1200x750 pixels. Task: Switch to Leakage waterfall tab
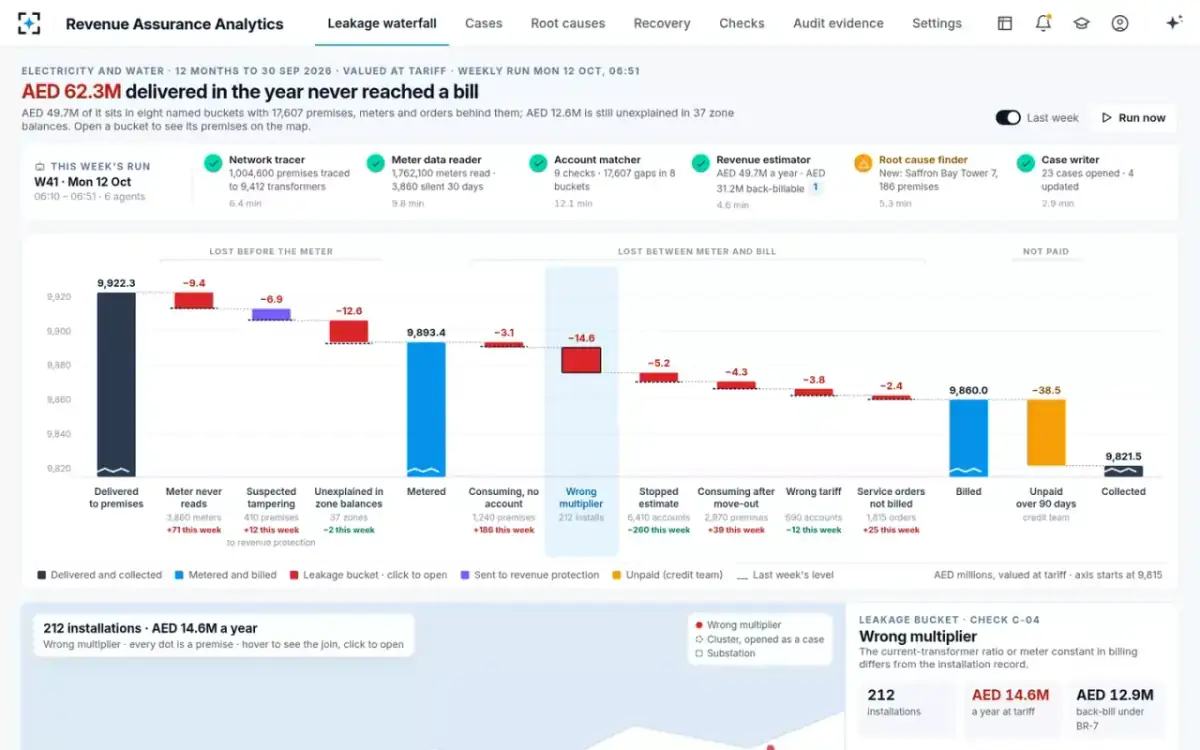(382, 23)
